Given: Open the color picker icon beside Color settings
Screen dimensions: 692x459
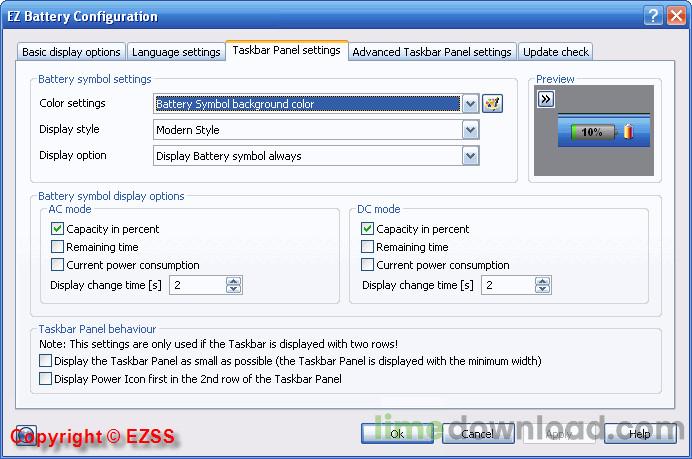Looking at the screenshot, I should [491, 104].
